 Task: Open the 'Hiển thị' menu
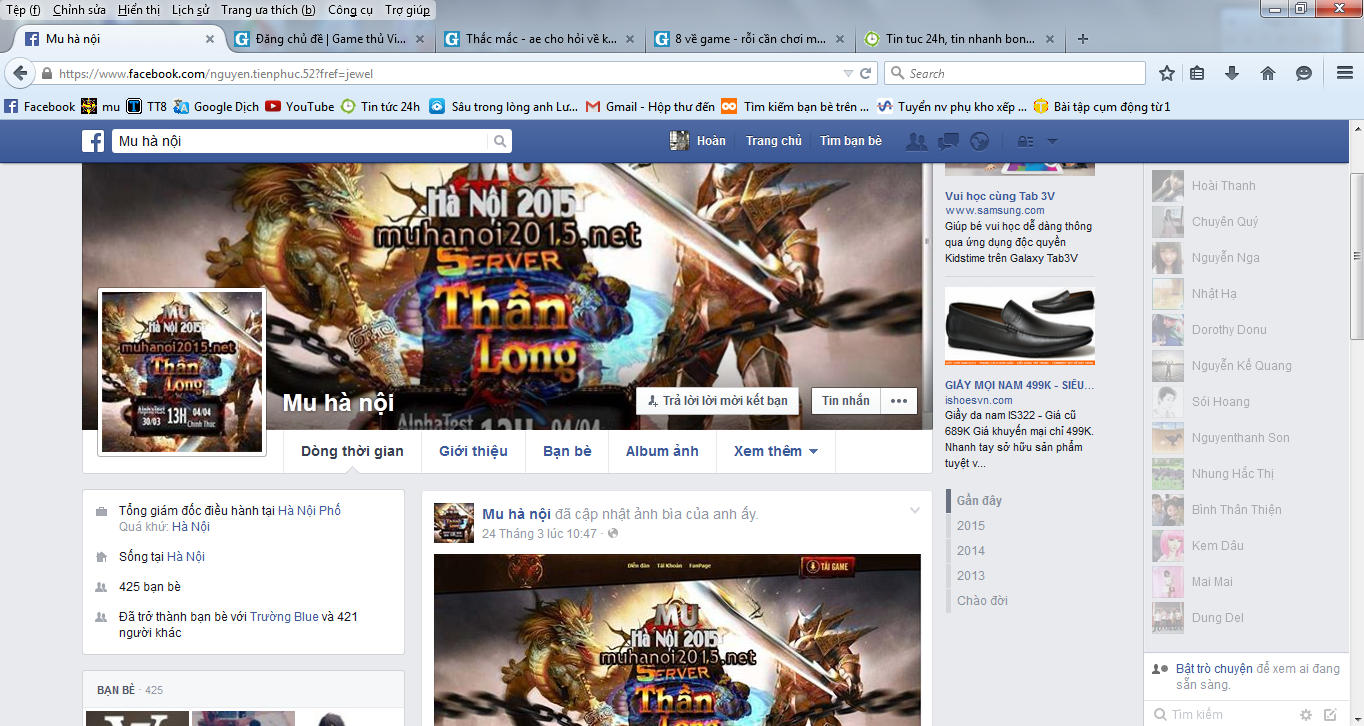[138, 10]
